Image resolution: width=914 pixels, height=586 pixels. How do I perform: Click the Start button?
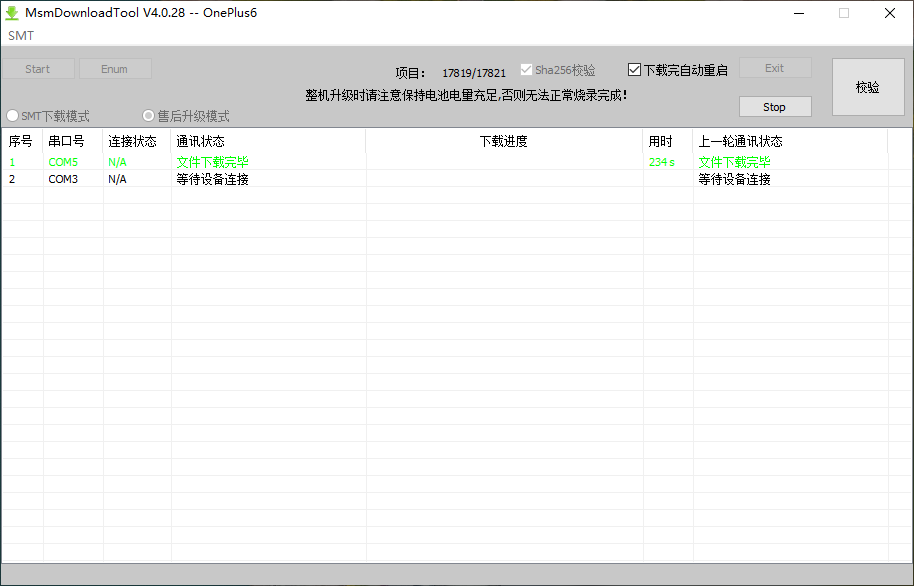point(38,69)
